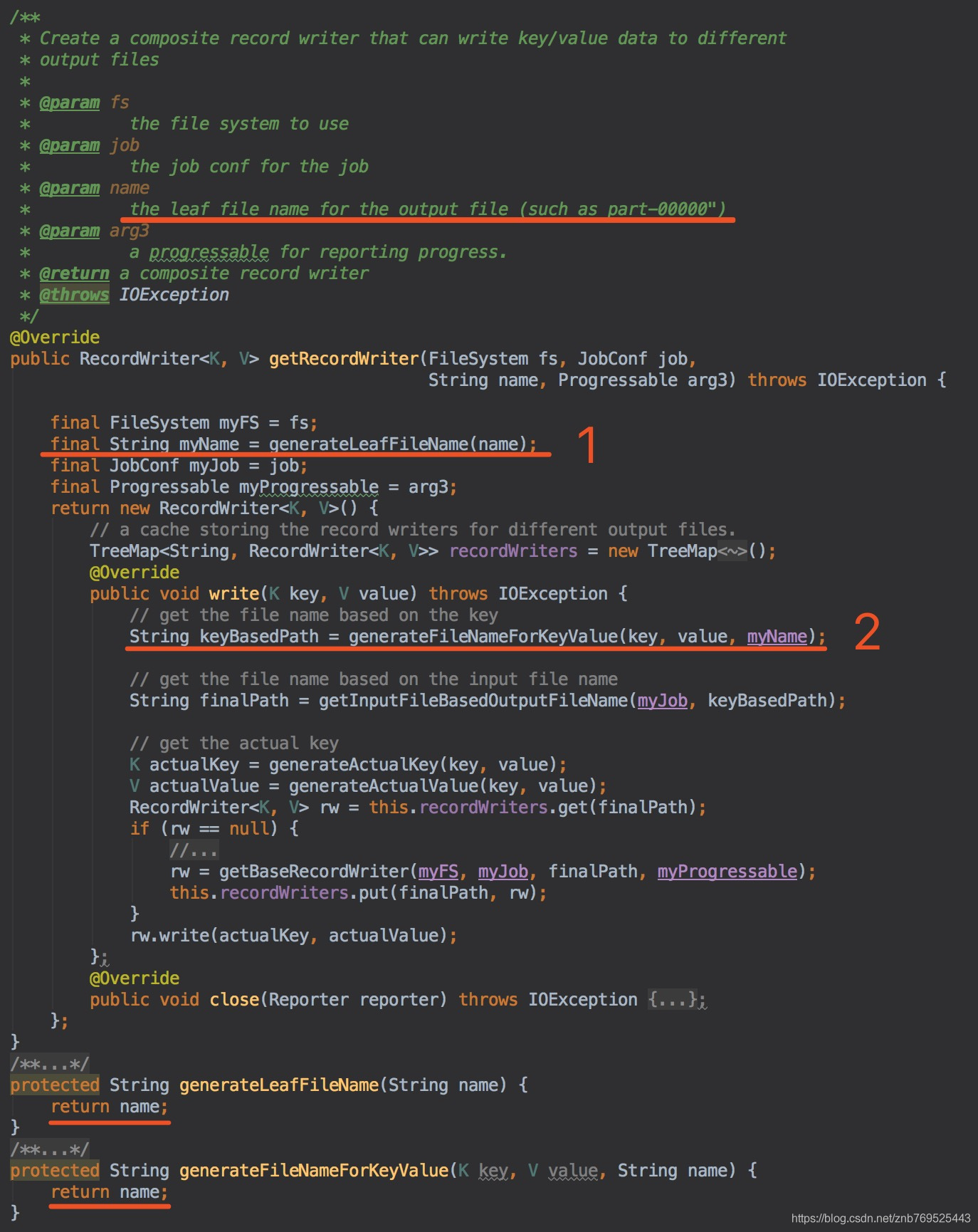The width and height of the screenshot is (978, 1232).
Task: Click myJob in 'final JobConf myJob = job'
Action: [x=214, y=466]
